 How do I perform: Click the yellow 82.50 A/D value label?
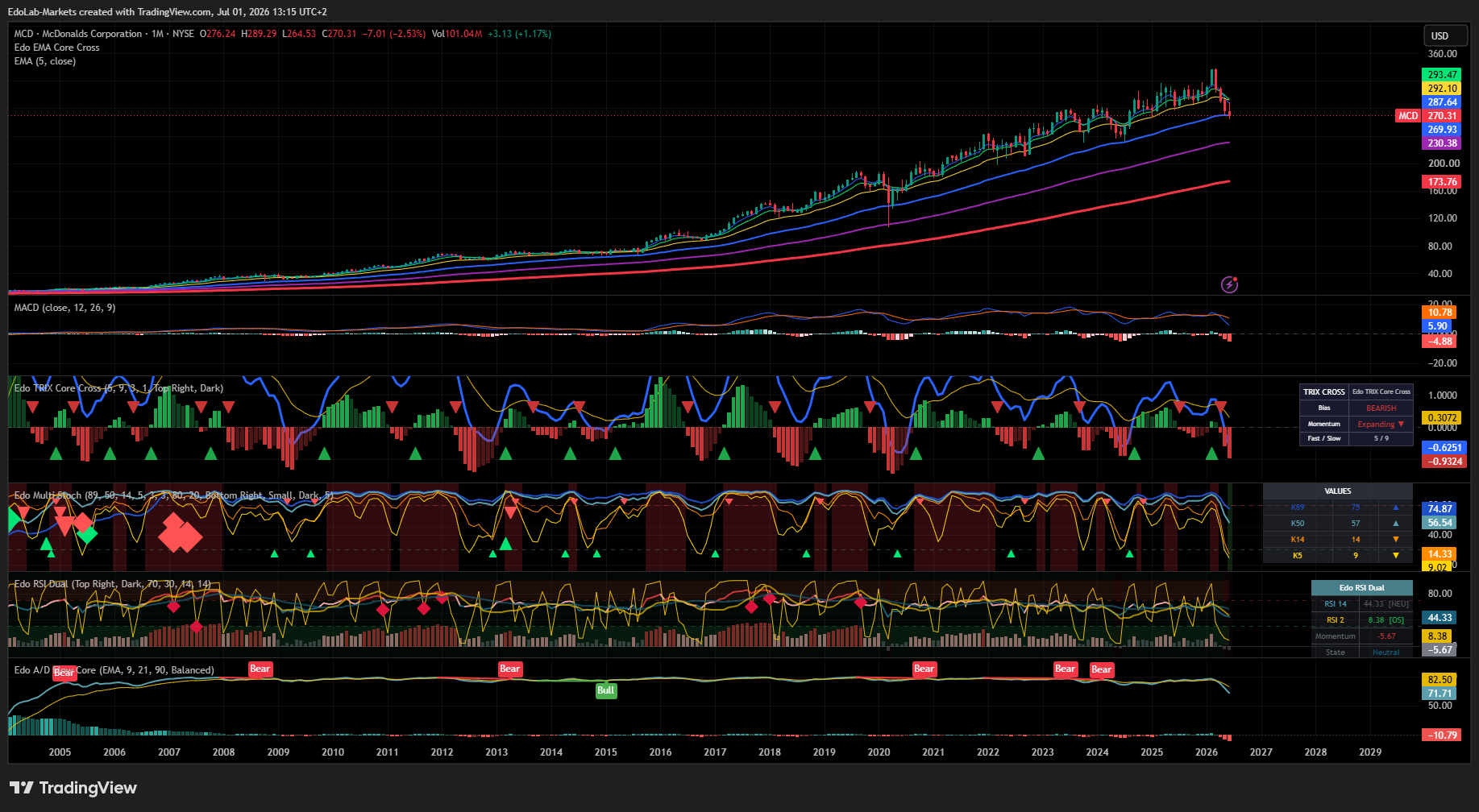pos(1440,680)
